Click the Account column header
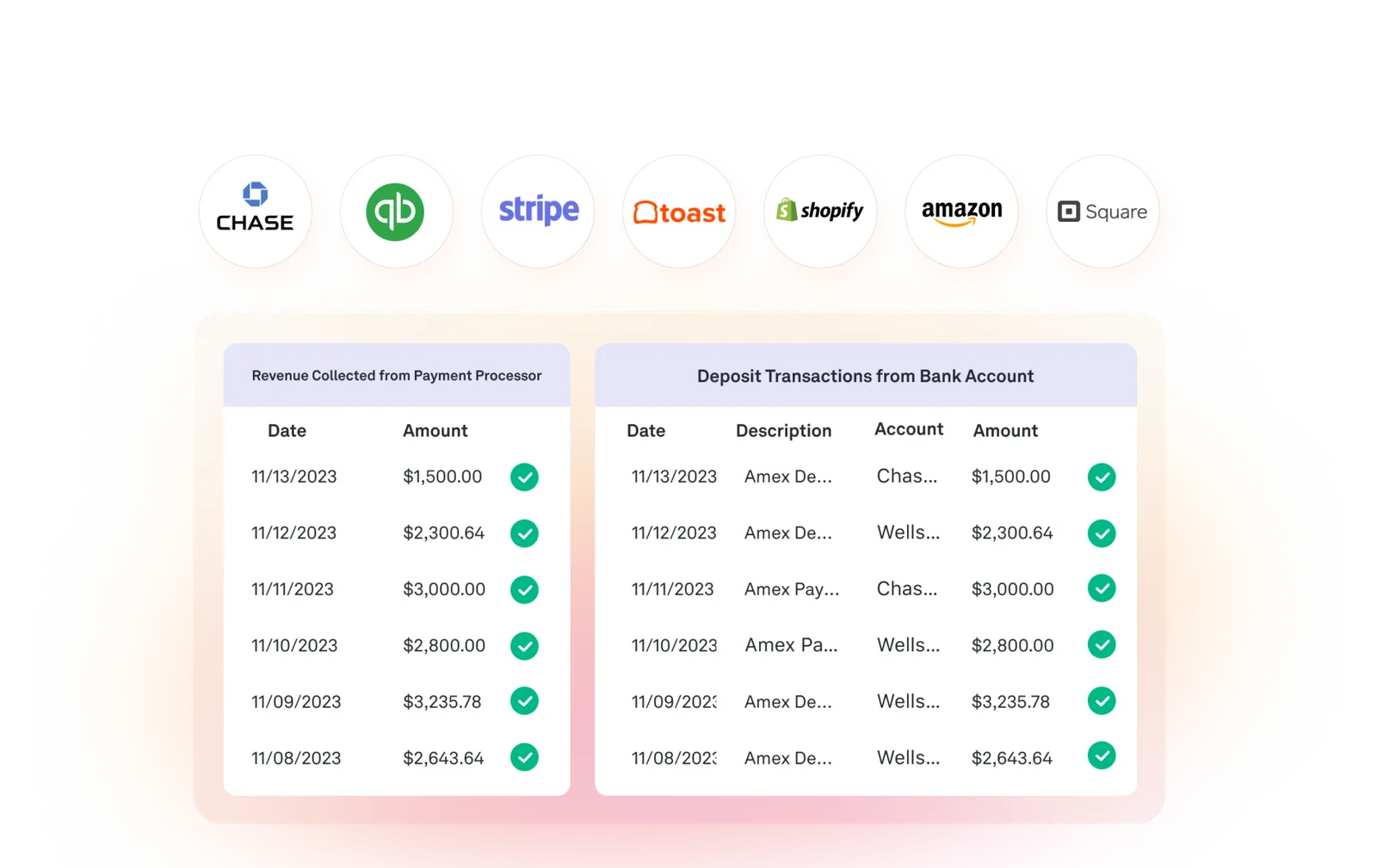The width and height of the screenshot is (1377, 868). [x=909, y=429]
